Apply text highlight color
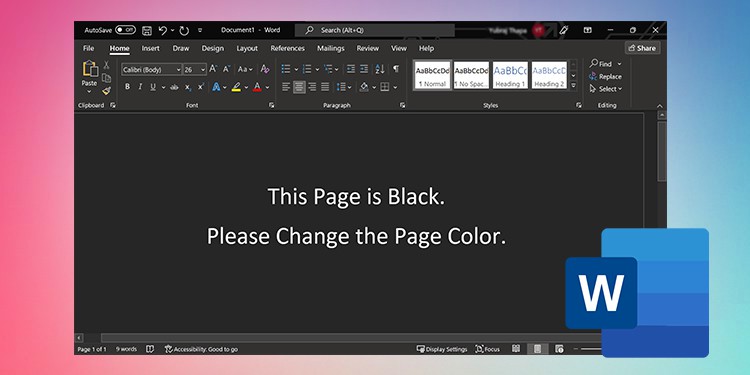The image size is (750, 375). pyautogui.click(x=236, y=87)
